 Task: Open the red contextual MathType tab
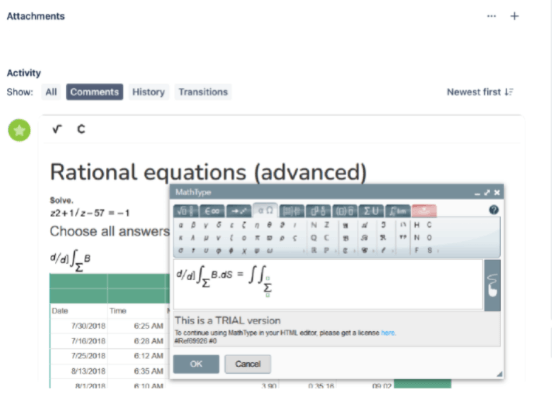click(424, 211)
